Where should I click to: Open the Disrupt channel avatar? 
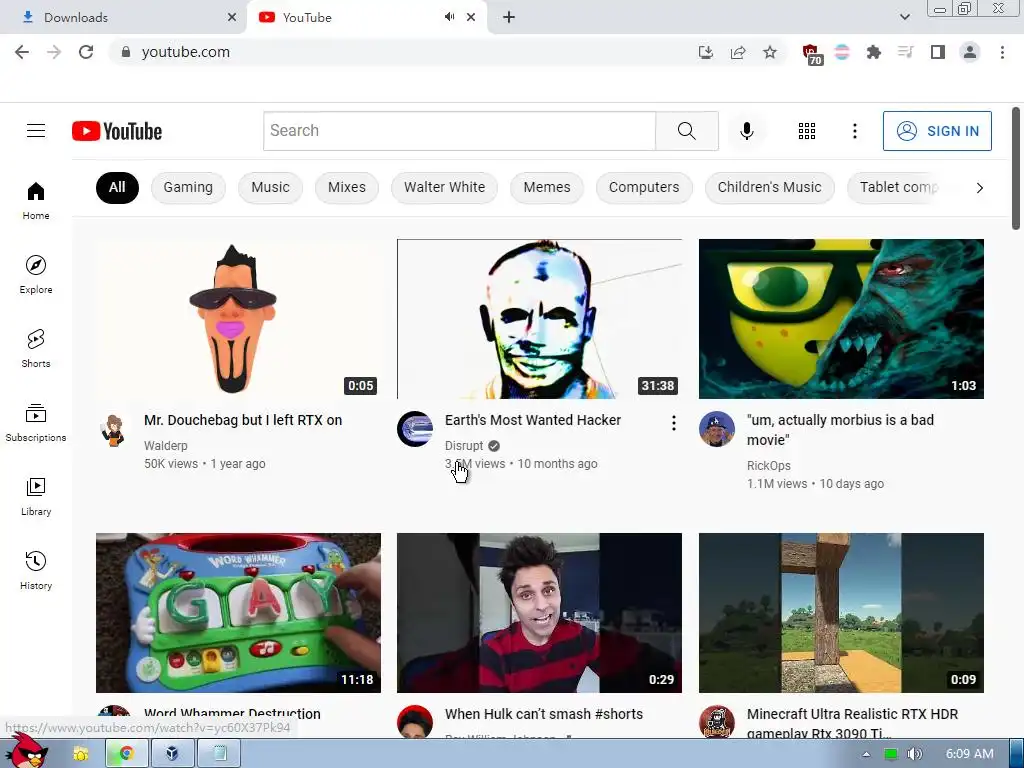[415, 429]
